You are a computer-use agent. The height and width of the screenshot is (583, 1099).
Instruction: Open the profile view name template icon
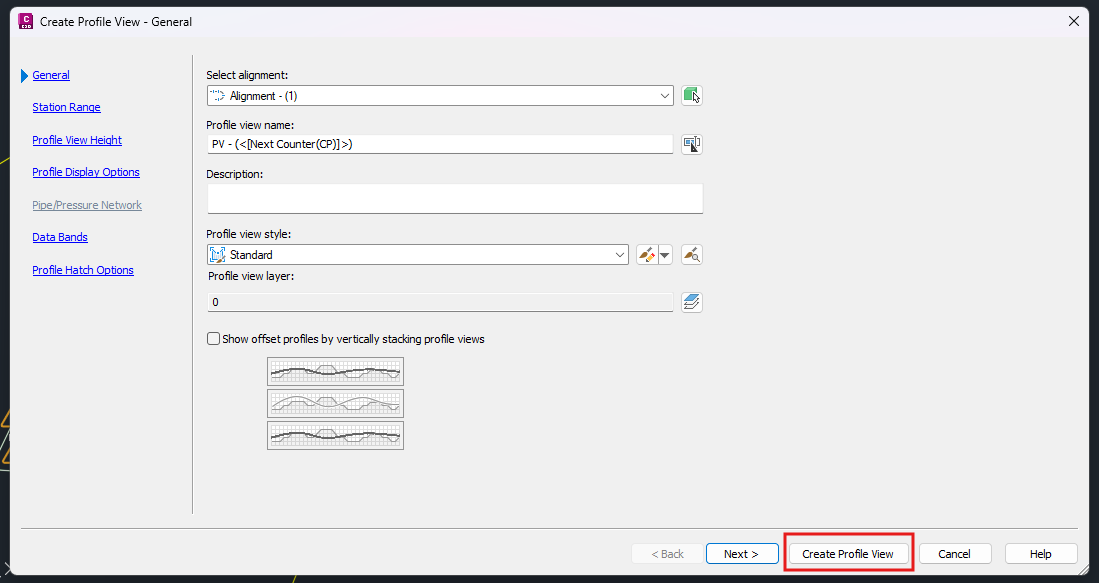tap(692, 144)
